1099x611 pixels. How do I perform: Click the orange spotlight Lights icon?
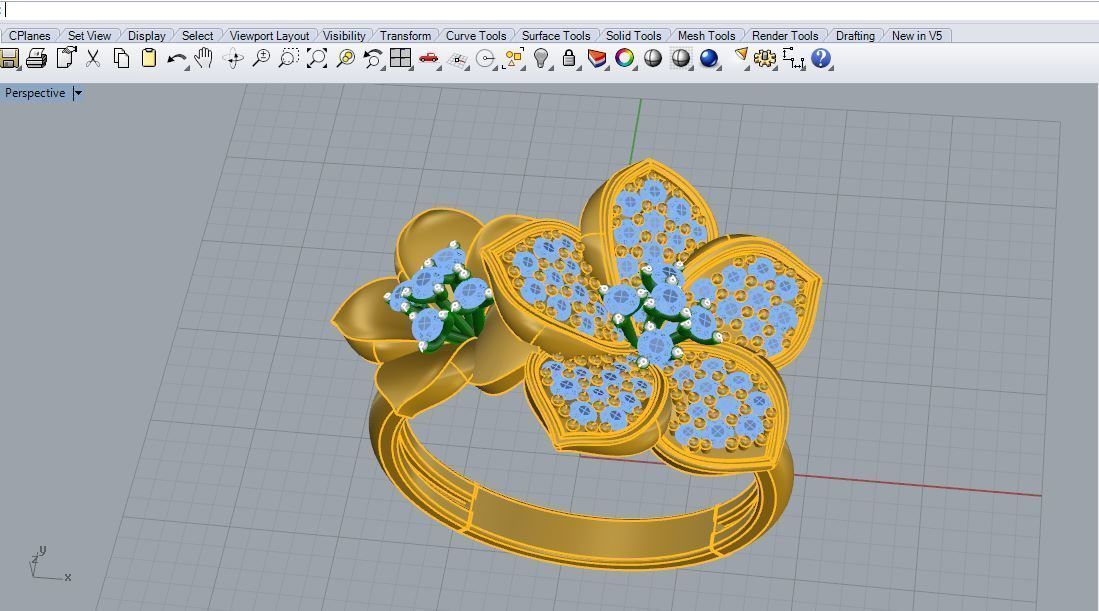[x=741, y=56]
